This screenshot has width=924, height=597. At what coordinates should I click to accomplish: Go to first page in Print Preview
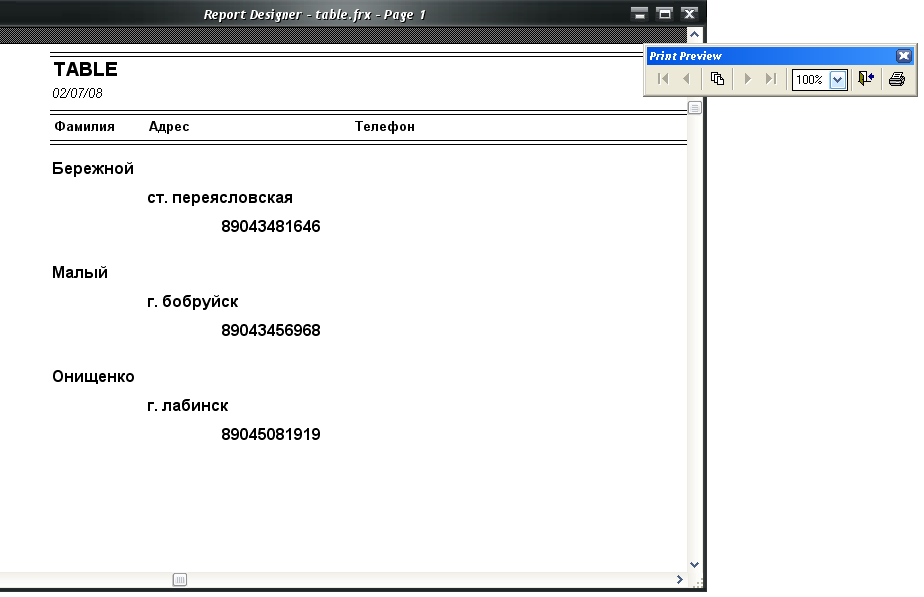coord(663,79)
